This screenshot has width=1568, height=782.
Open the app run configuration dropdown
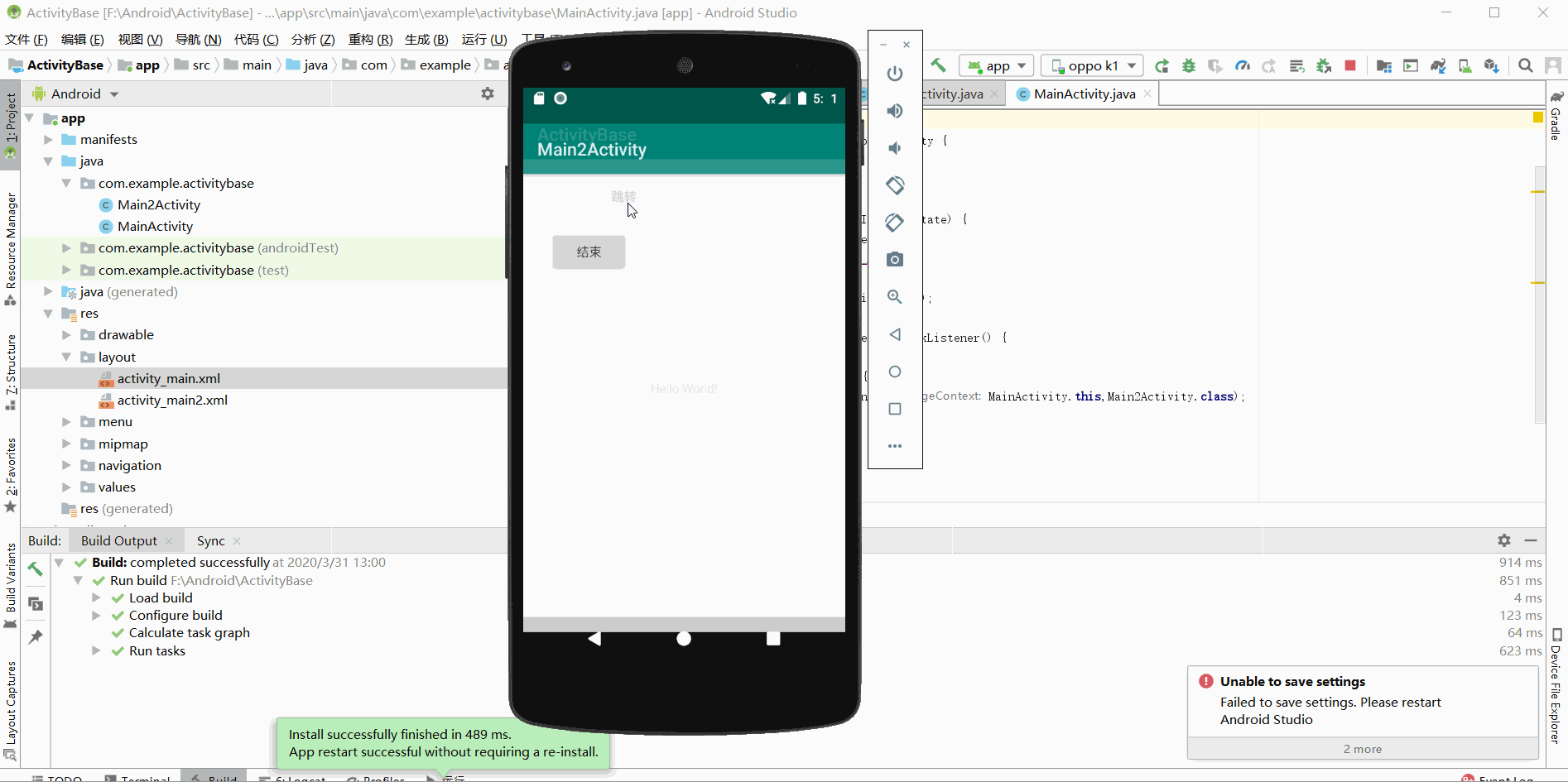[x=996, y=65]
